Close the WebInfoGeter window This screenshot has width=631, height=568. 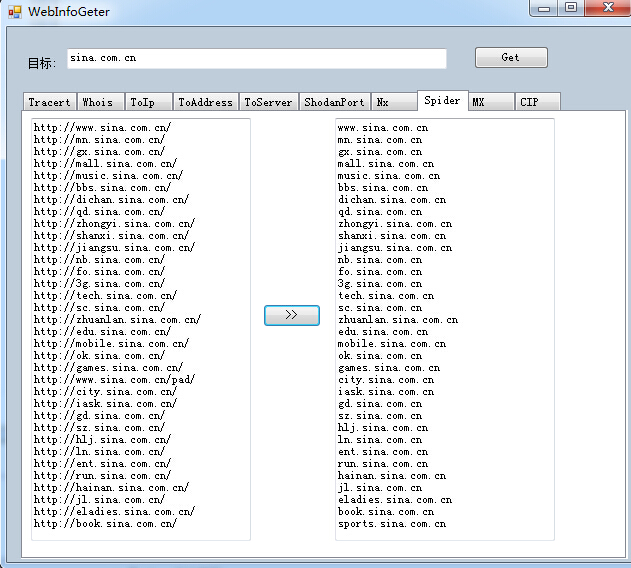tap(608, 8)
